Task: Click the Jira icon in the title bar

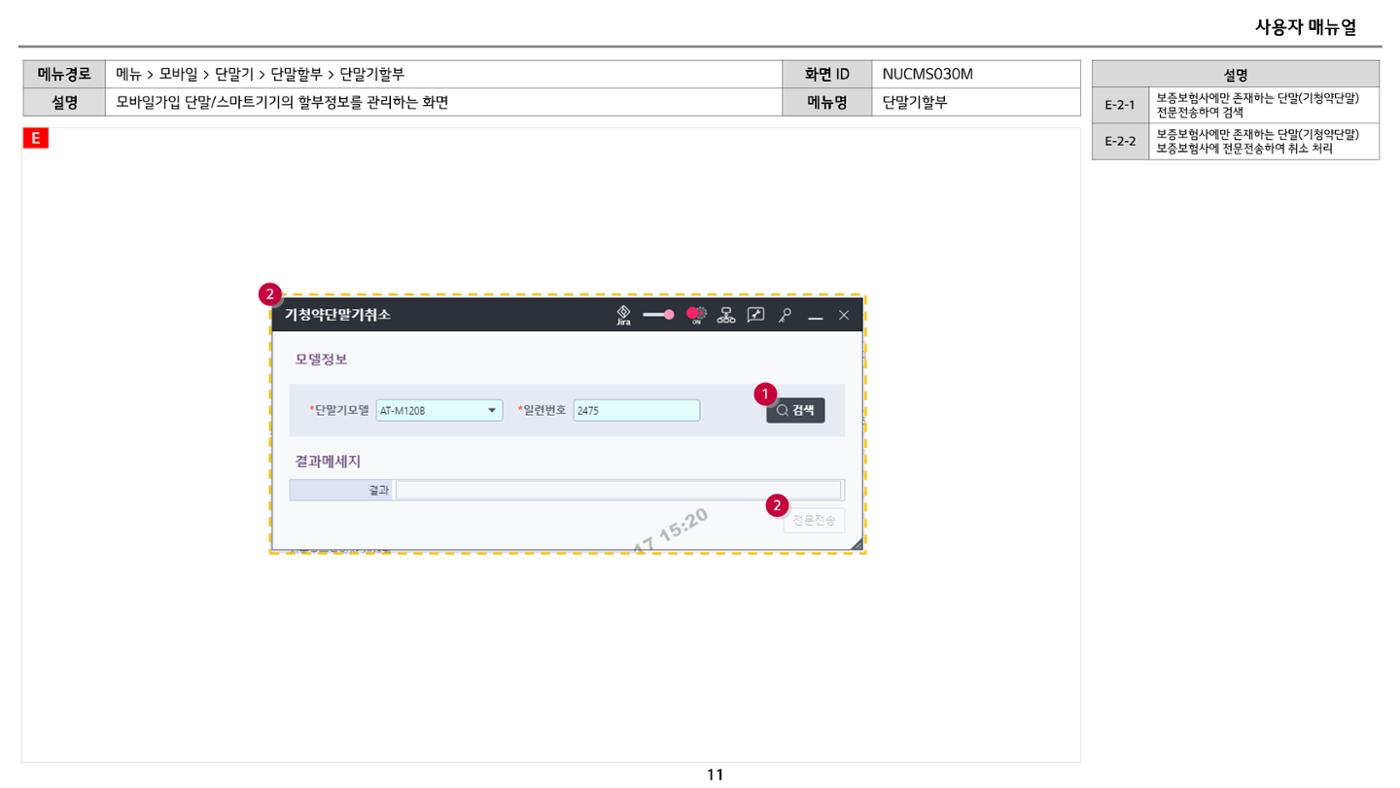Action: click(x=623, y=315)
